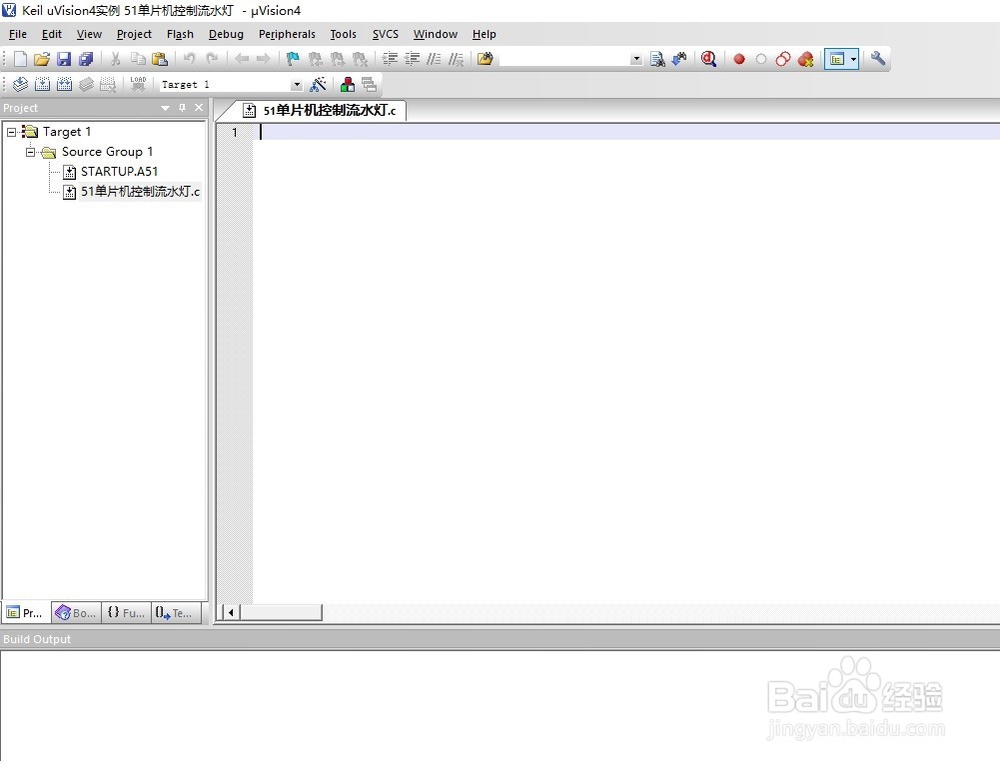
Task: Switch to Templates tab
Action: tap(174, 613)
